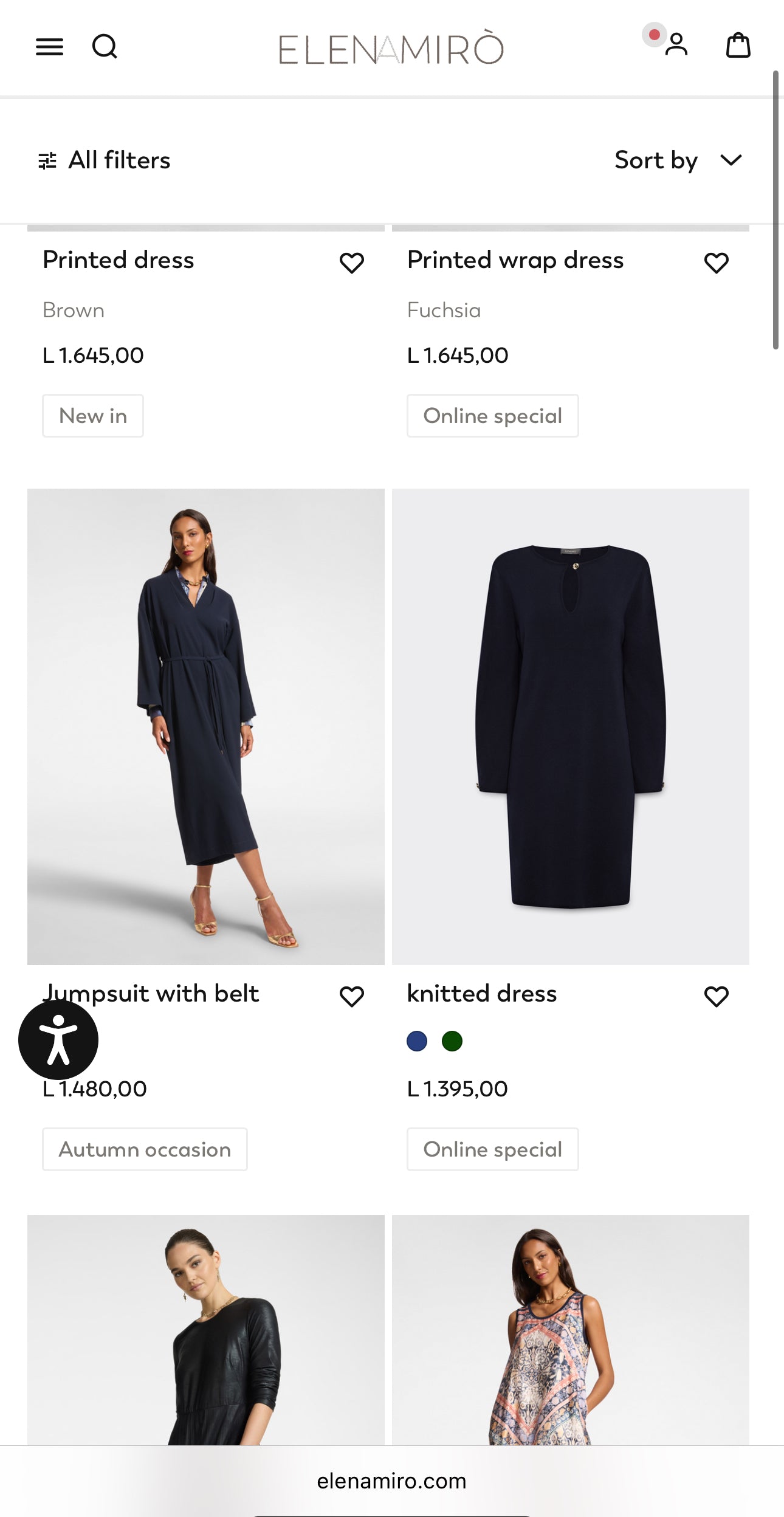Go to the Elena Mirò logo homepage
The image size is (784, 1517).
click(391, 49)
